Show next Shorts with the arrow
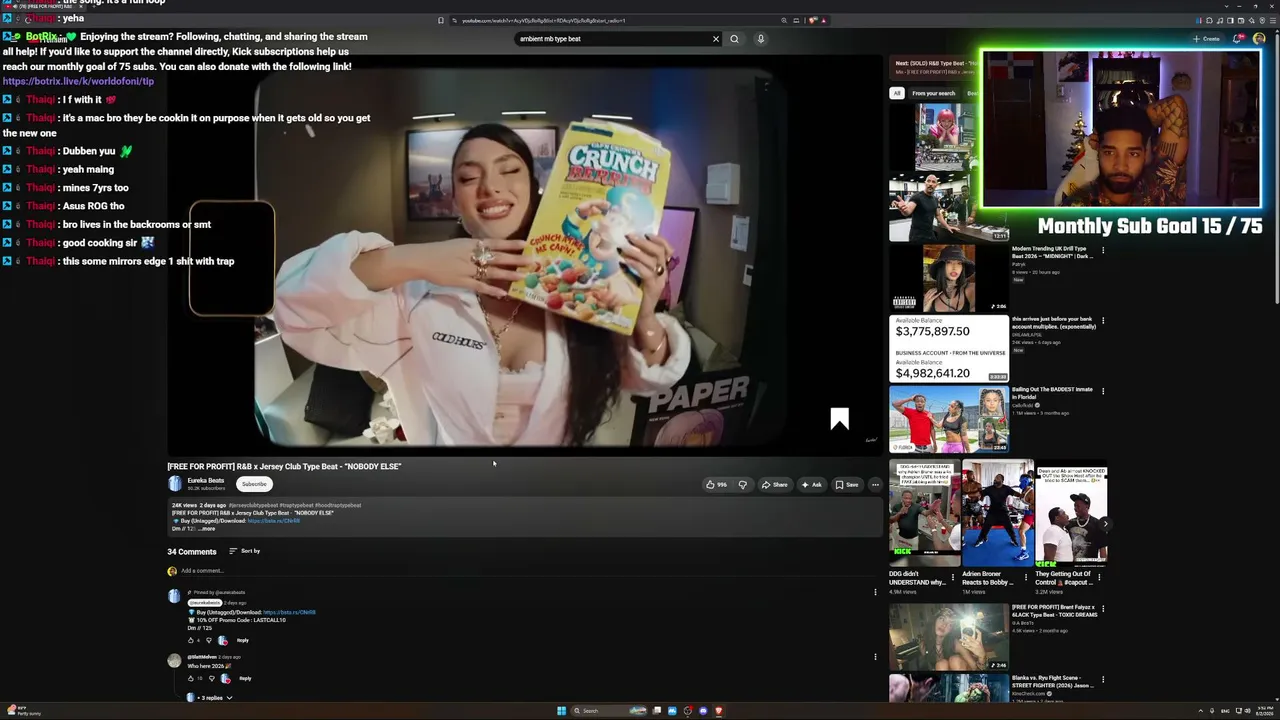 1105,524
